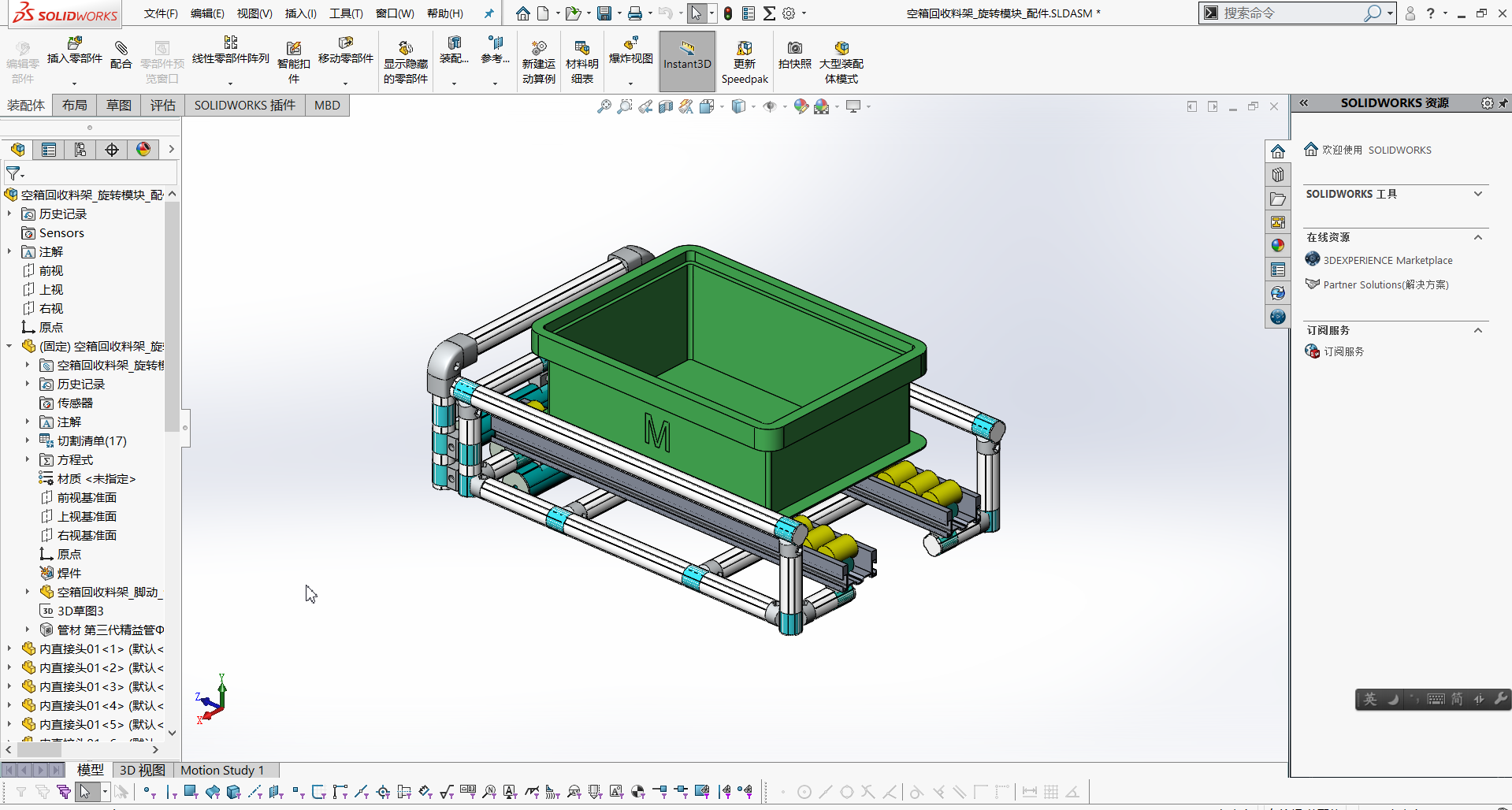Collapse the (固定) 空箱回收料架 component
This screenshot has width=1512, height=810.
pos(9,346)
